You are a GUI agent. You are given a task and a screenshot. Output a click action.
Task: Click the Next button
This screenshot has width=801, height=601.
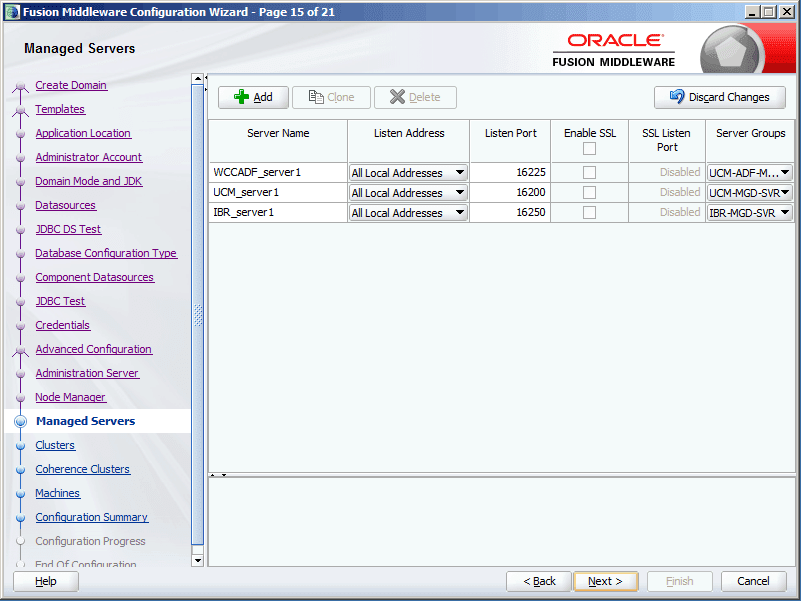[606, 582]
